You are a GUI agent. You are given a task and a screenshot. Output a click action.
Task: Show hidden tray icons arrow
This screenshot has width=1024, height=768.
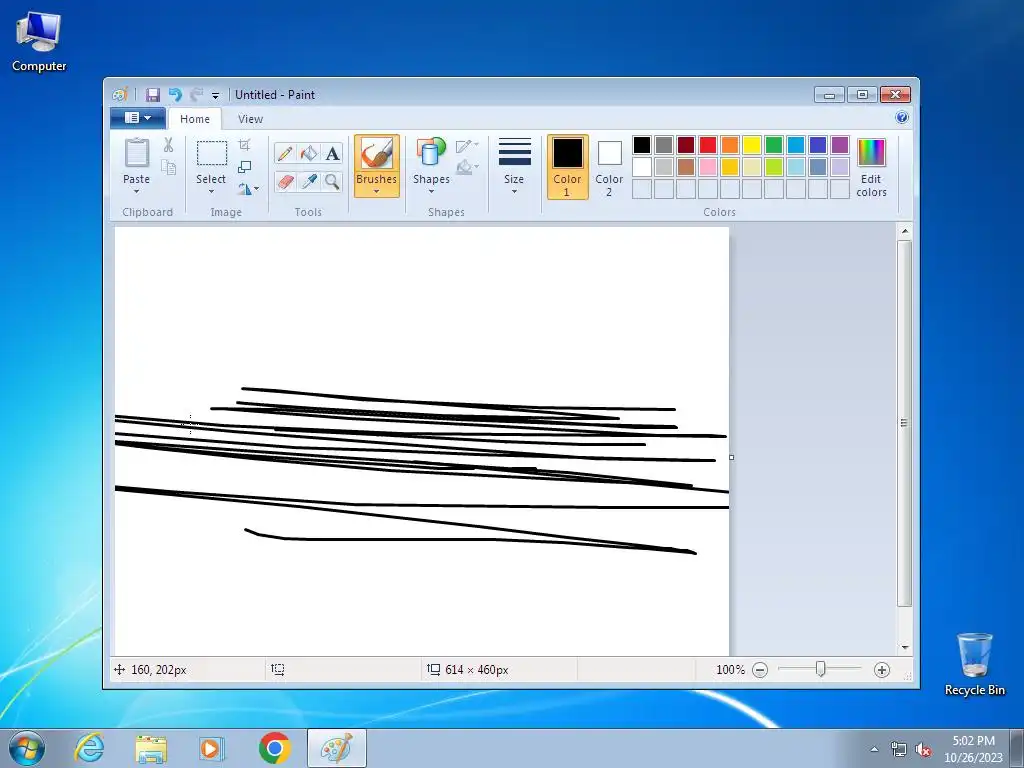pyautogui.click(x=874, y=749)
